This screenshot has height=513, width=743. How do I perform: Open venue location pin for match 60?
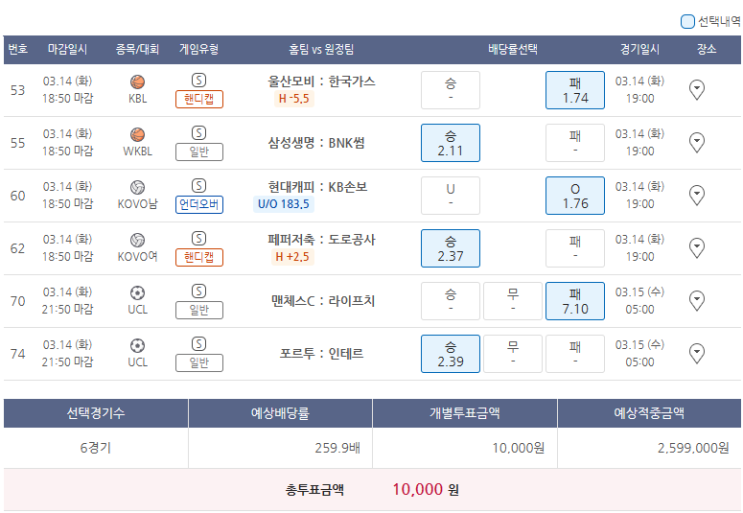point(697,195)
